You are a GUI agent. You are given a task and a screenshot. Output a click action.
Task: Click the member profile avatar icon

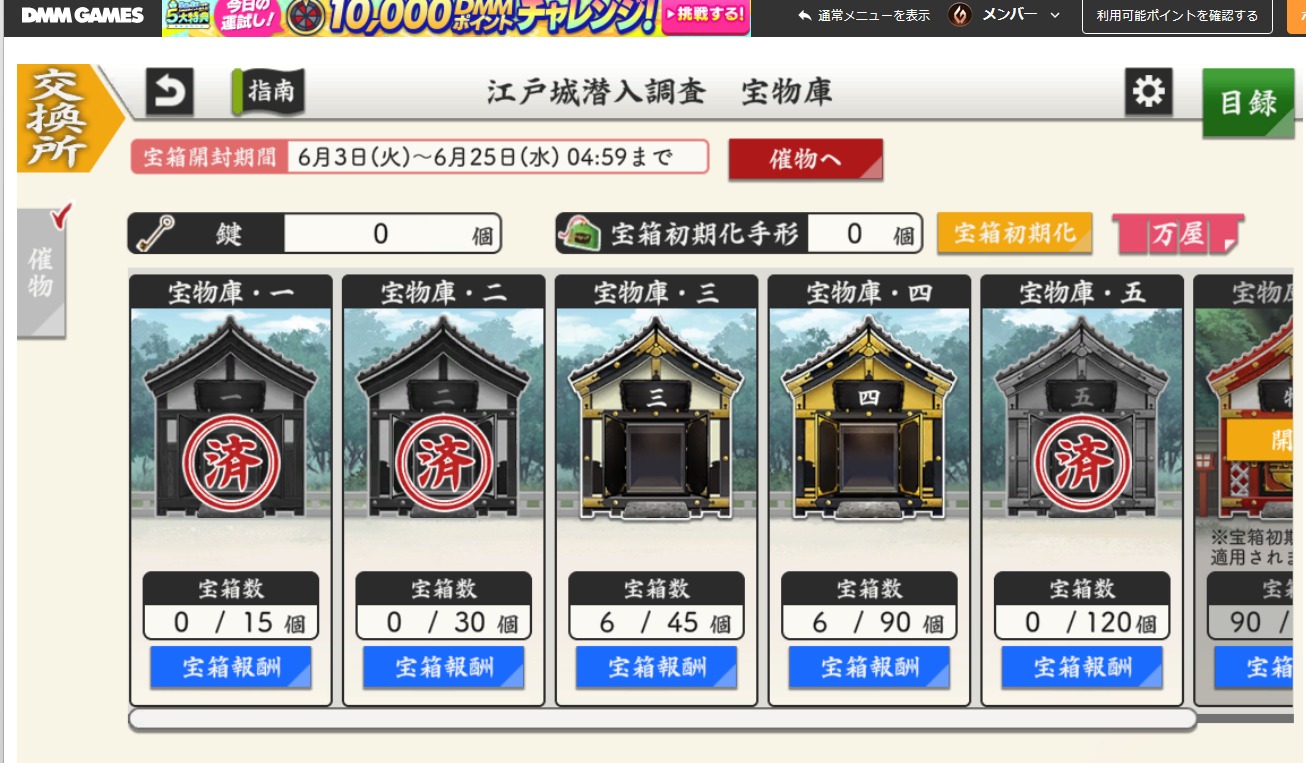click(960, 15)
